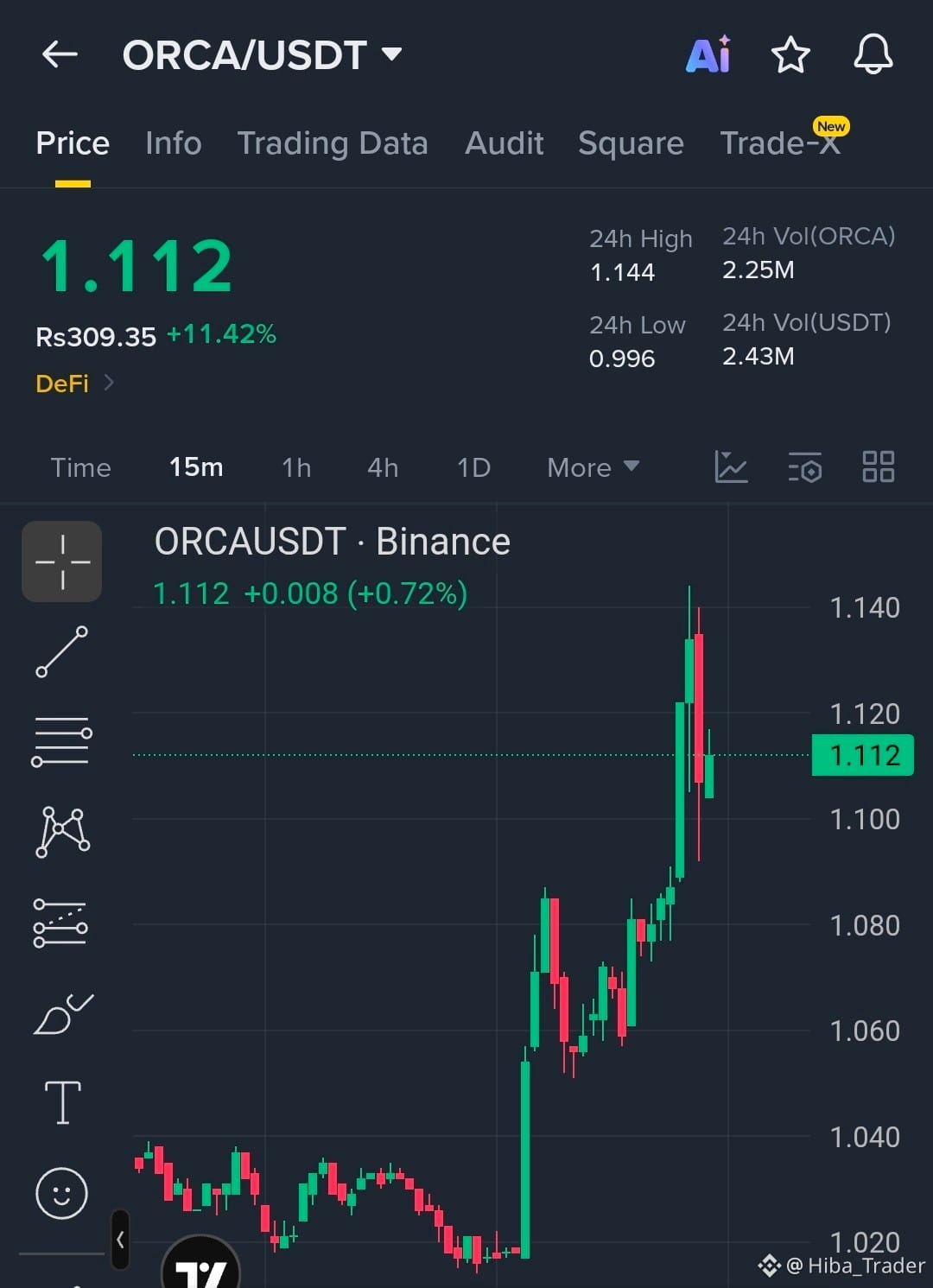
Task: Click the +11.42% change percentage
Action: coord(221,334)
